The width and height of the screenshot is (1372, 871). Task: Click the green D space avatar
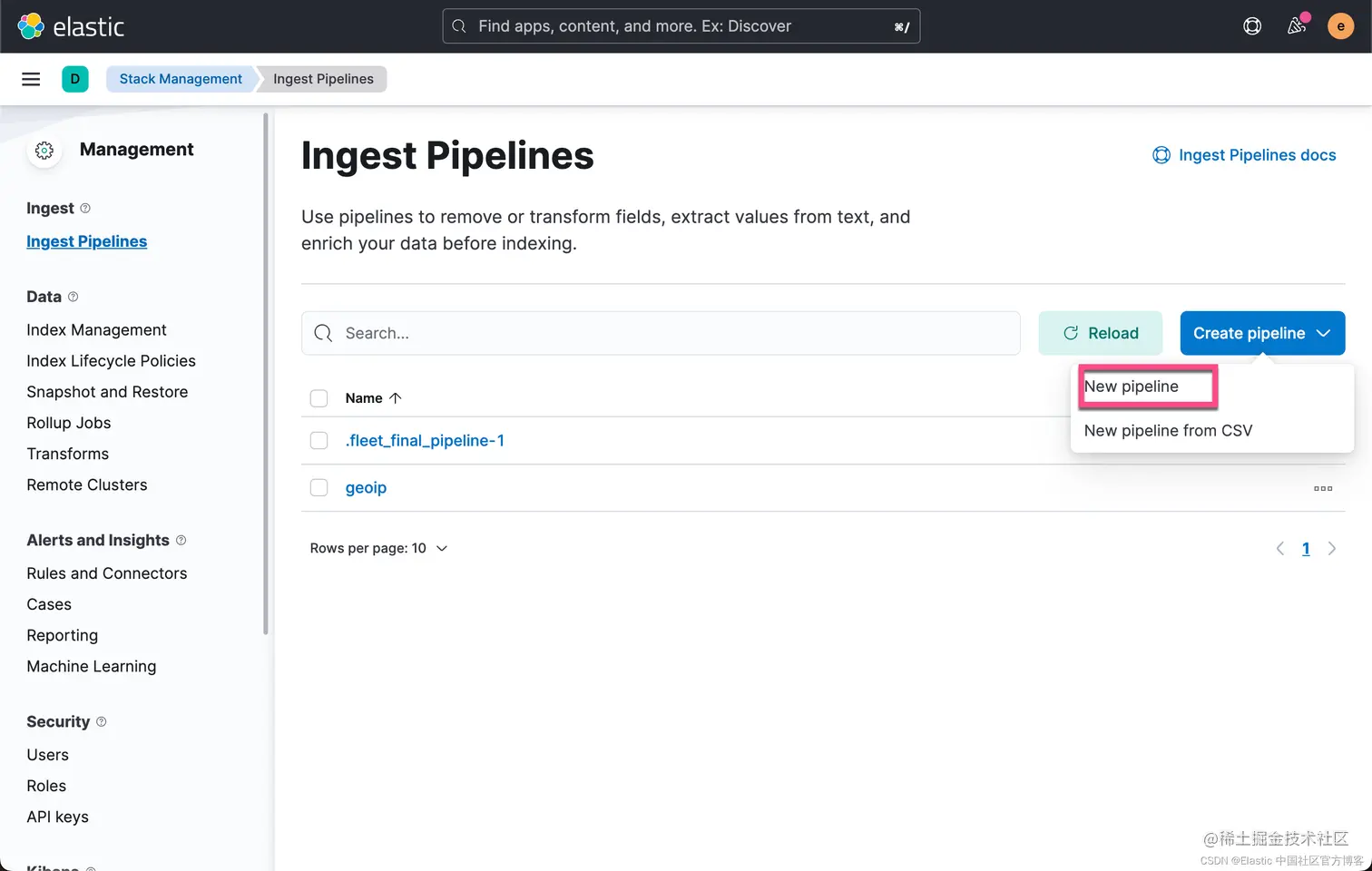point(75,79)
